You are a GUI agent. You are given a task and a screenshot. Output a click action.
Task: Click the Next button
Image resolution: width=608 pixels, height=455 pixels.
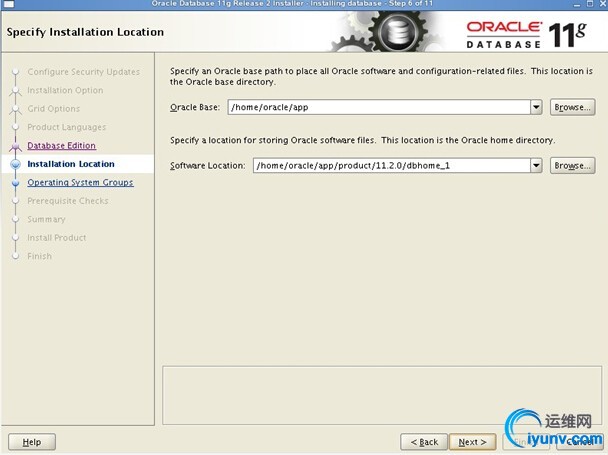pos(472,442)
